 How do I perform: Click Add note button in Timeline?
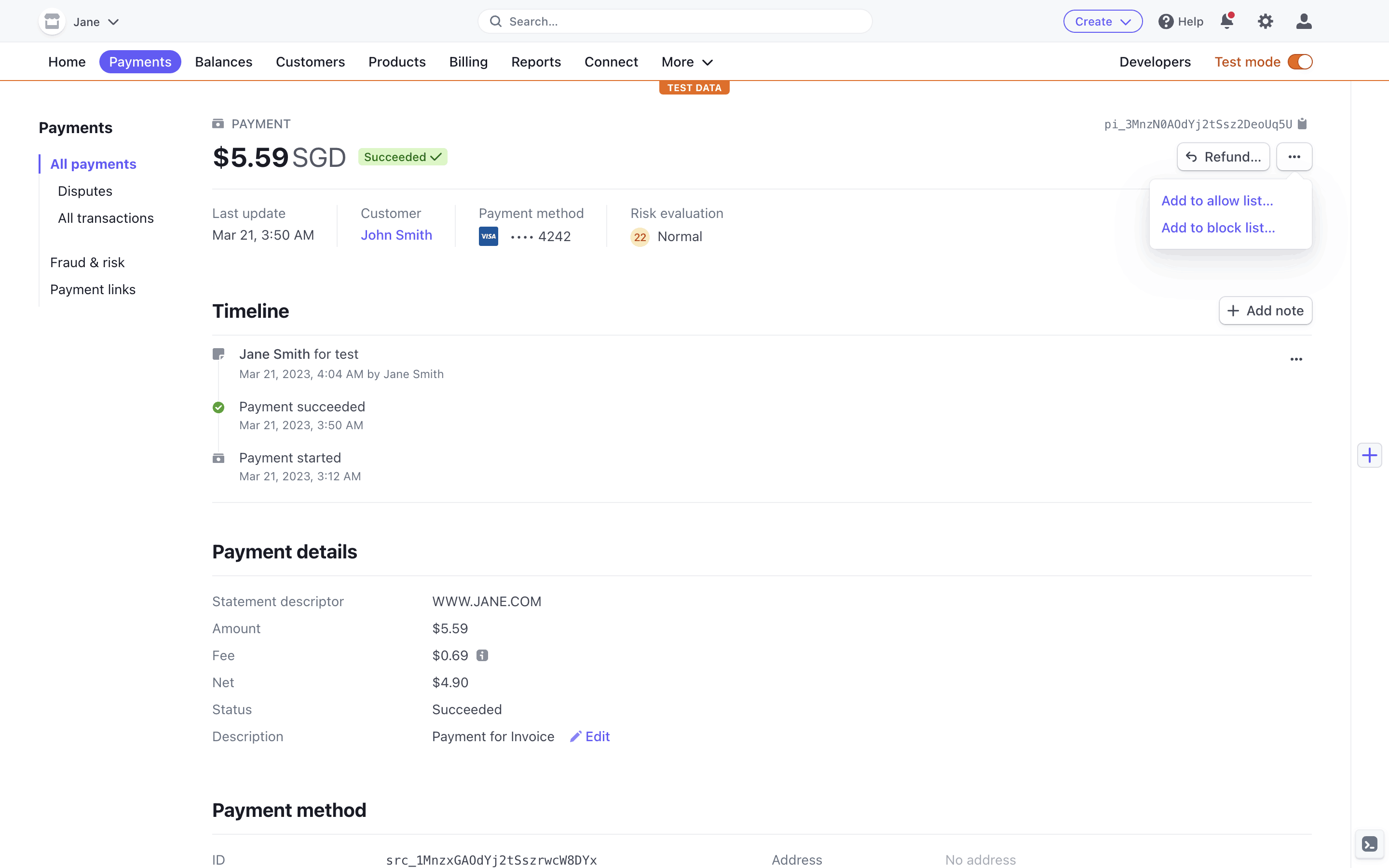1265,311
